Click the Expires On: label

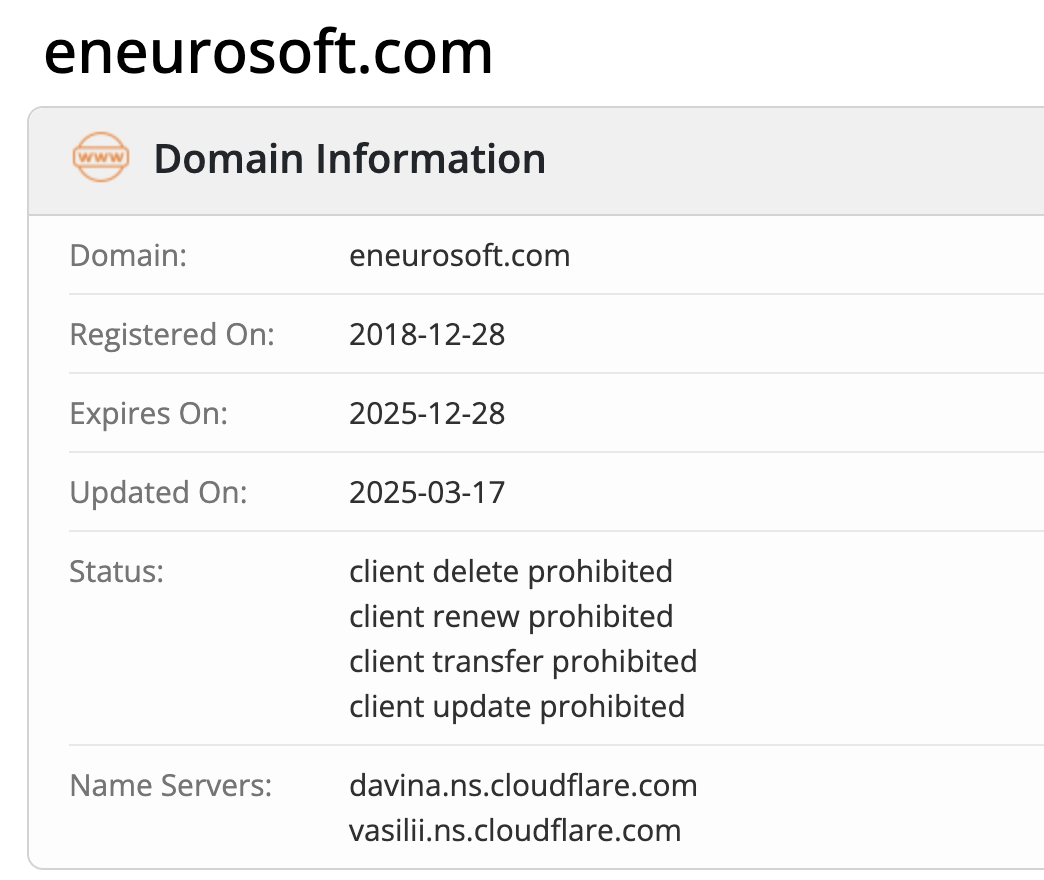coord(148,414)
